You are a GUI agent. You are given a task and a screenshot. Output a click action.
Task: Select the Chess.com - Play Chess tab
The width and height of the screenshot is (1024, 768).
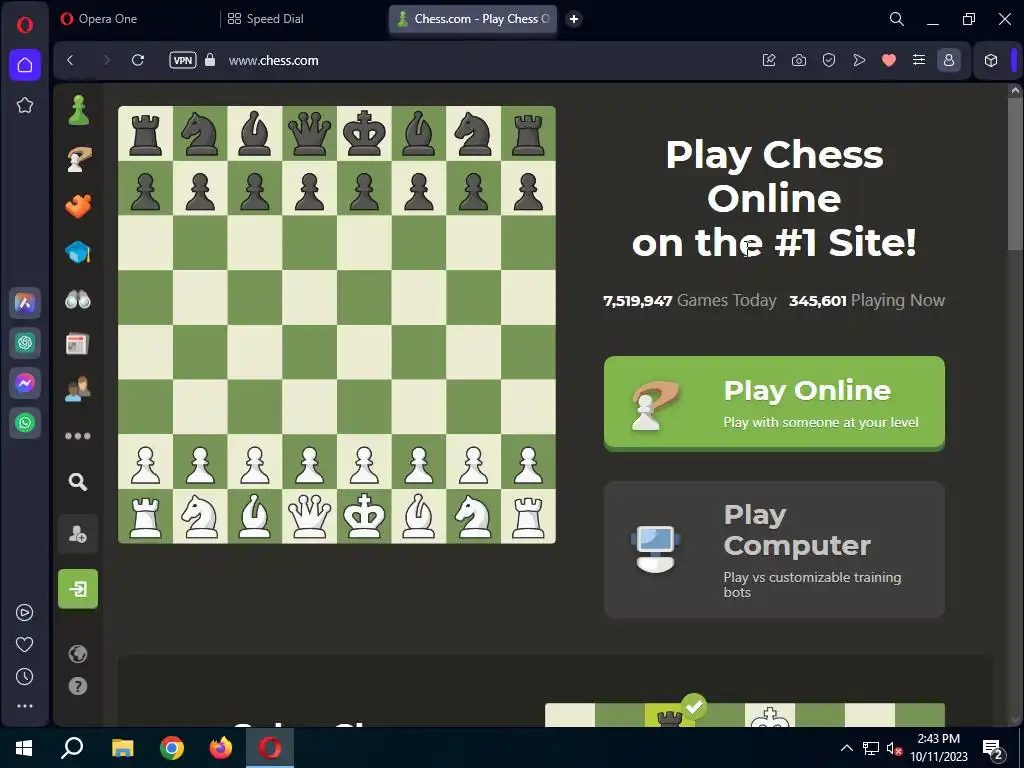tap(473, 19)
